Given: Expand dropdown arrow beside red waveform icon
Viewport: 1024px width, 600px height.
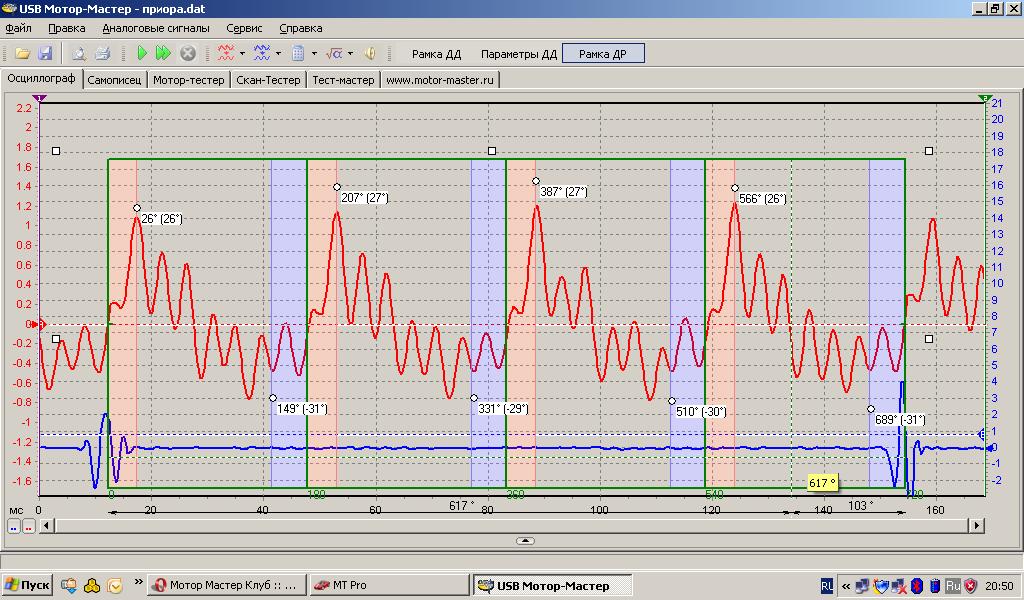Looking at the screenshot, I should point(244,53).
